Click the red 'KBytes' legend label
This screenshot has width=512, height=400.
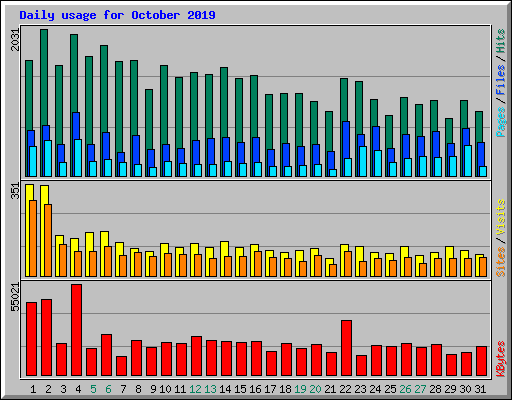(501, 359)
